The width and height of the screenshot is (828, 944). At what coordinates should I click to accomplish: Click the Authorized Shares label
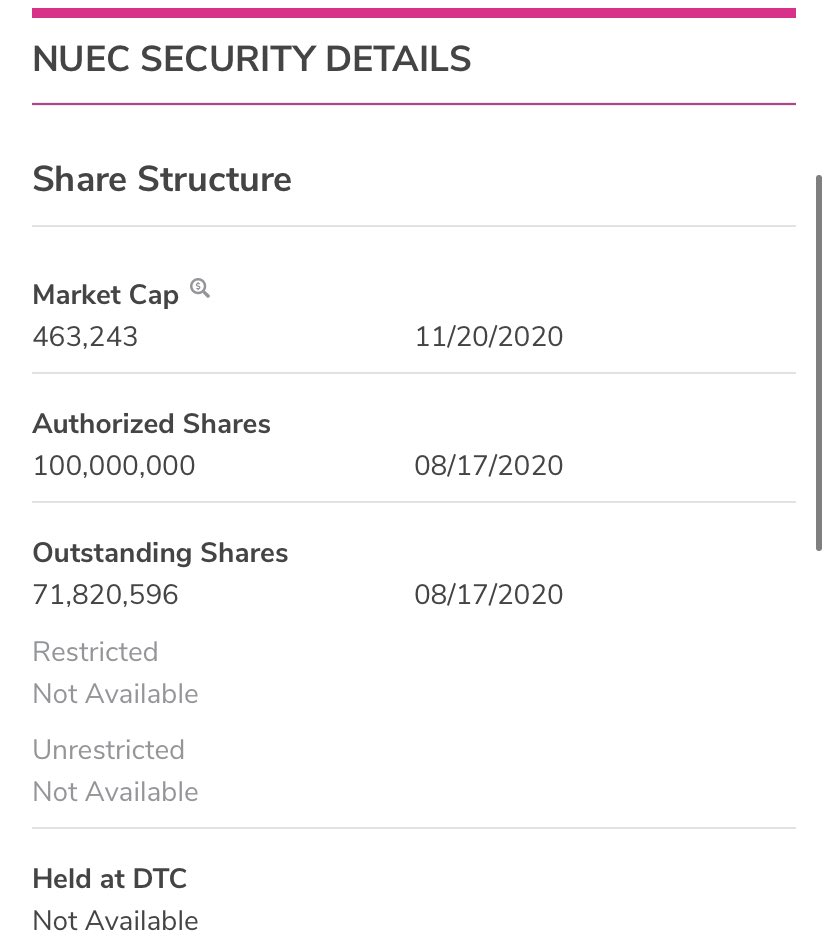pos(152,423)
